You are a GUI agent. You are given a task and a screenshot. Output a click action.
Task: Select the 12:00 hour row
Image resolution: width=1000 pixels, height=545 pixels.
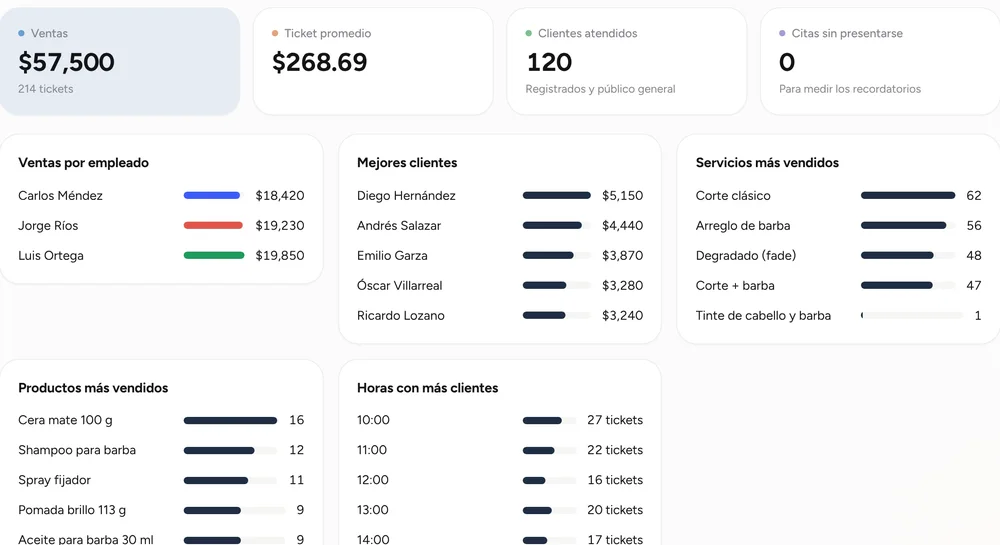[x=500, y=480]
